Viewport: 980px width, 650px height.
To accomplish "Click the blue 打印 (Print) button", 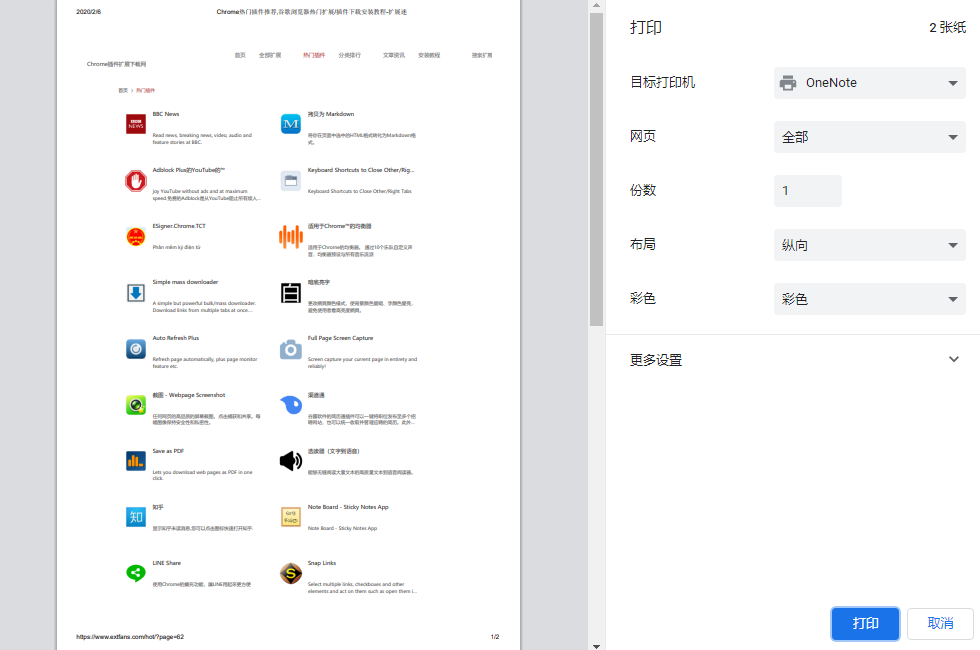I will coord(865,623).
